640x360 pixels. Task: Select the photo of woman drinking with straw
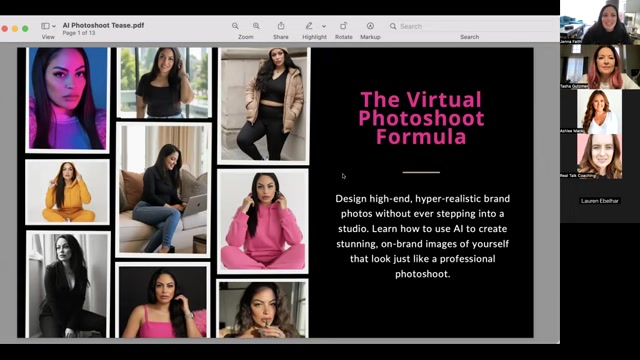coord(262,309)
